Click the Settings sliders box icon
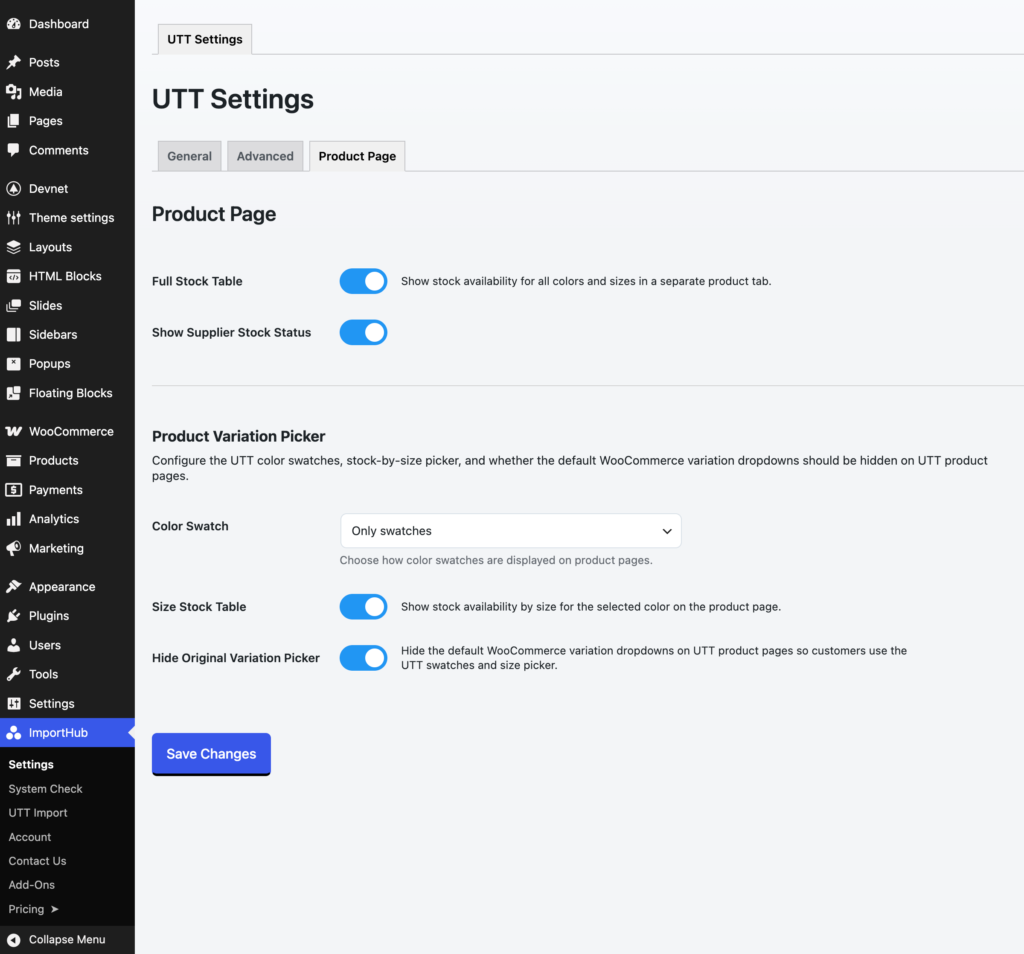The width and height of the screenshot is (1024, 954). click(x=14, y=704)
